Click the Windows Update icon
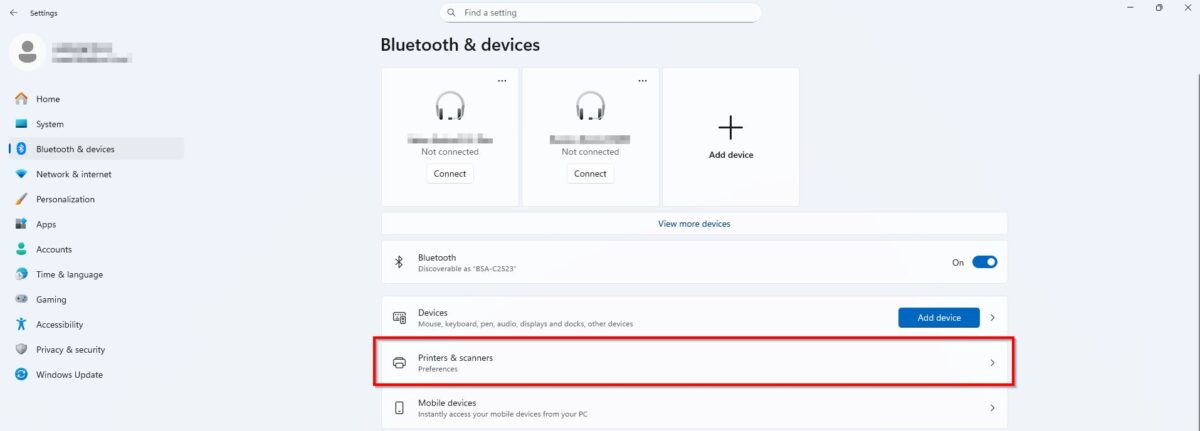1200x431 pixels. 21,374
